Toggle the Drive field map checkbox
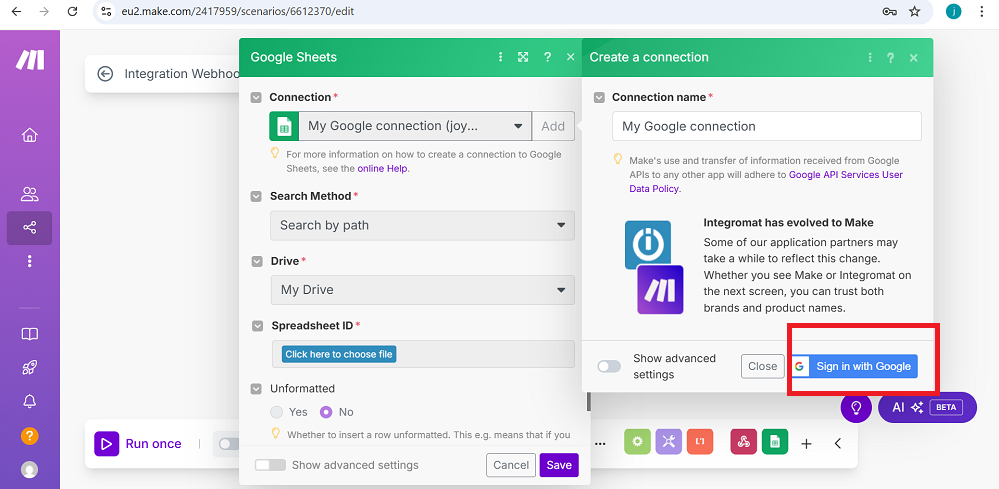 257,261
